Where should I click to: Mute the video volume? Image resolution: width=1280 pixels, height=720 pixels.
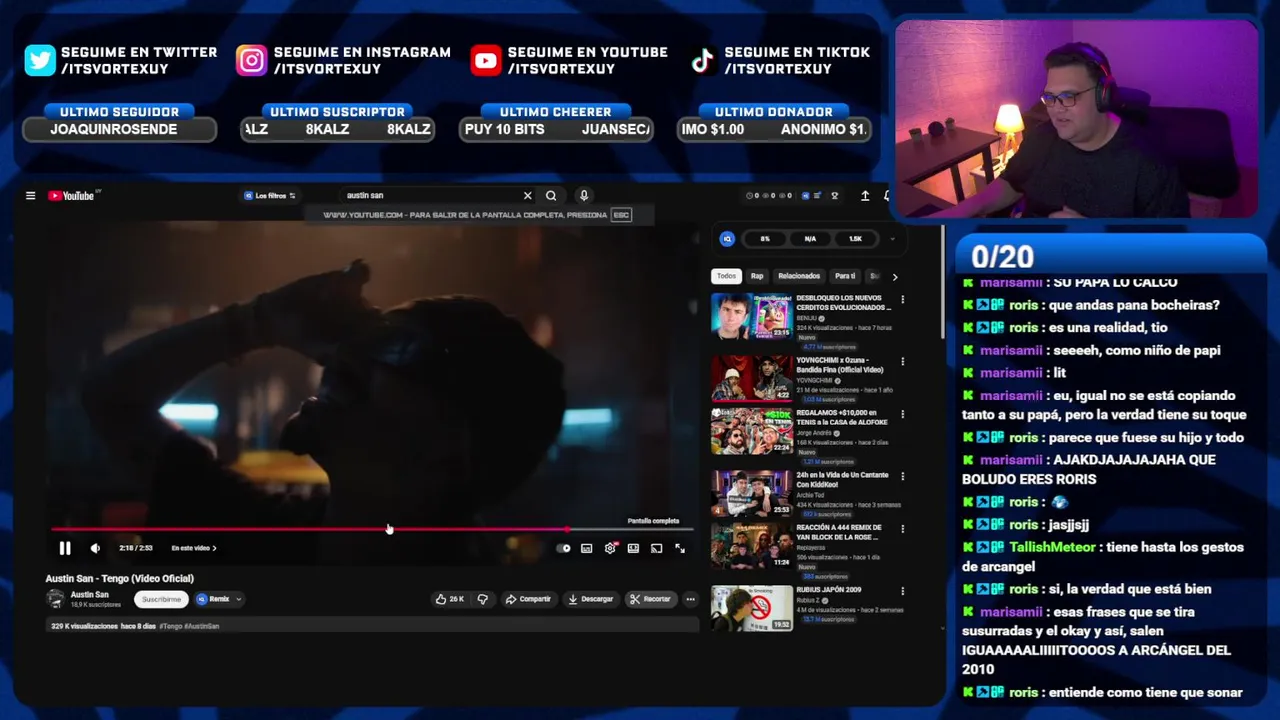(95, 548)
